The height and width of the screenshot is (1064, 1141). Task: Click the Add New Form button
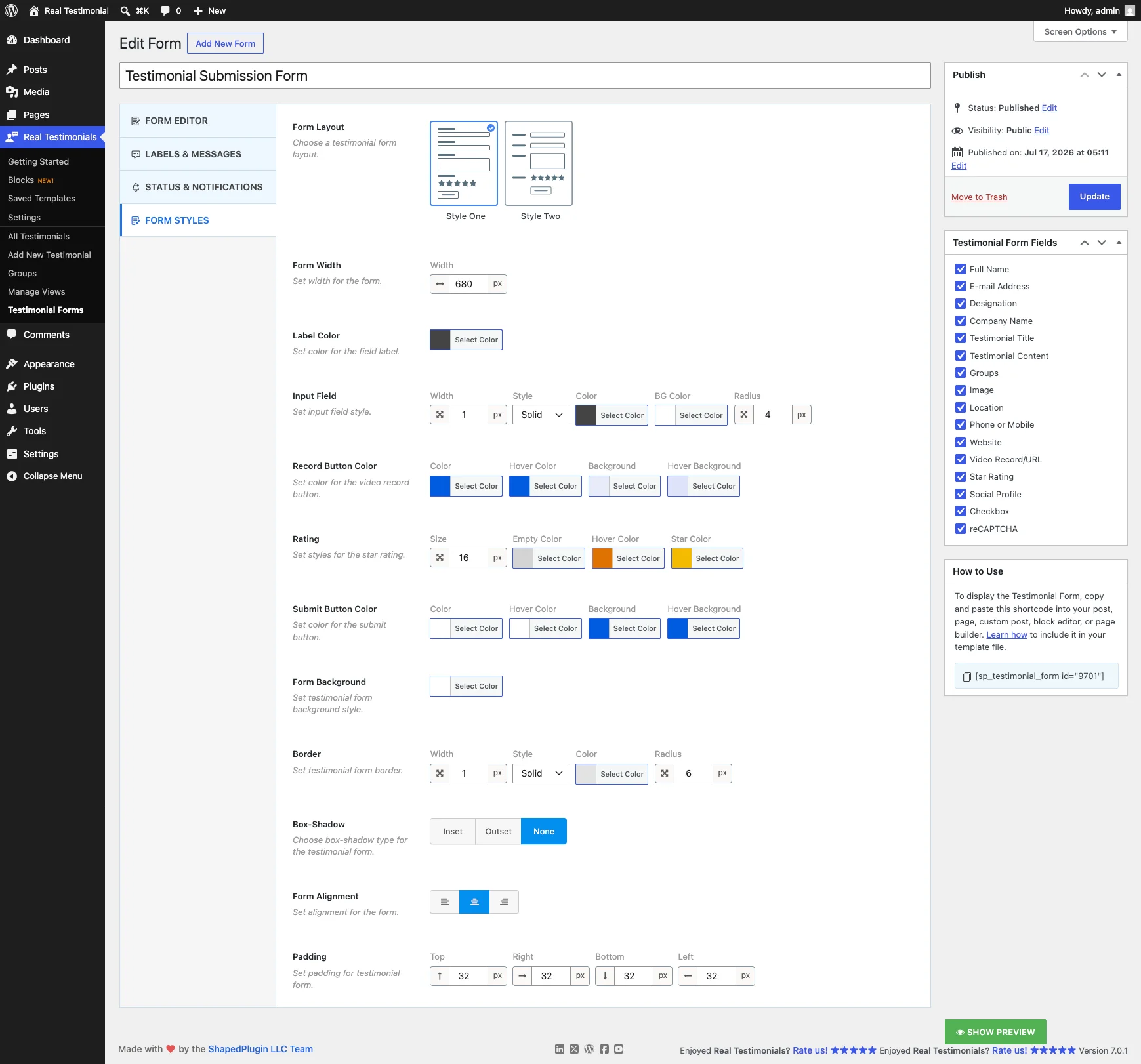(226, 43)
